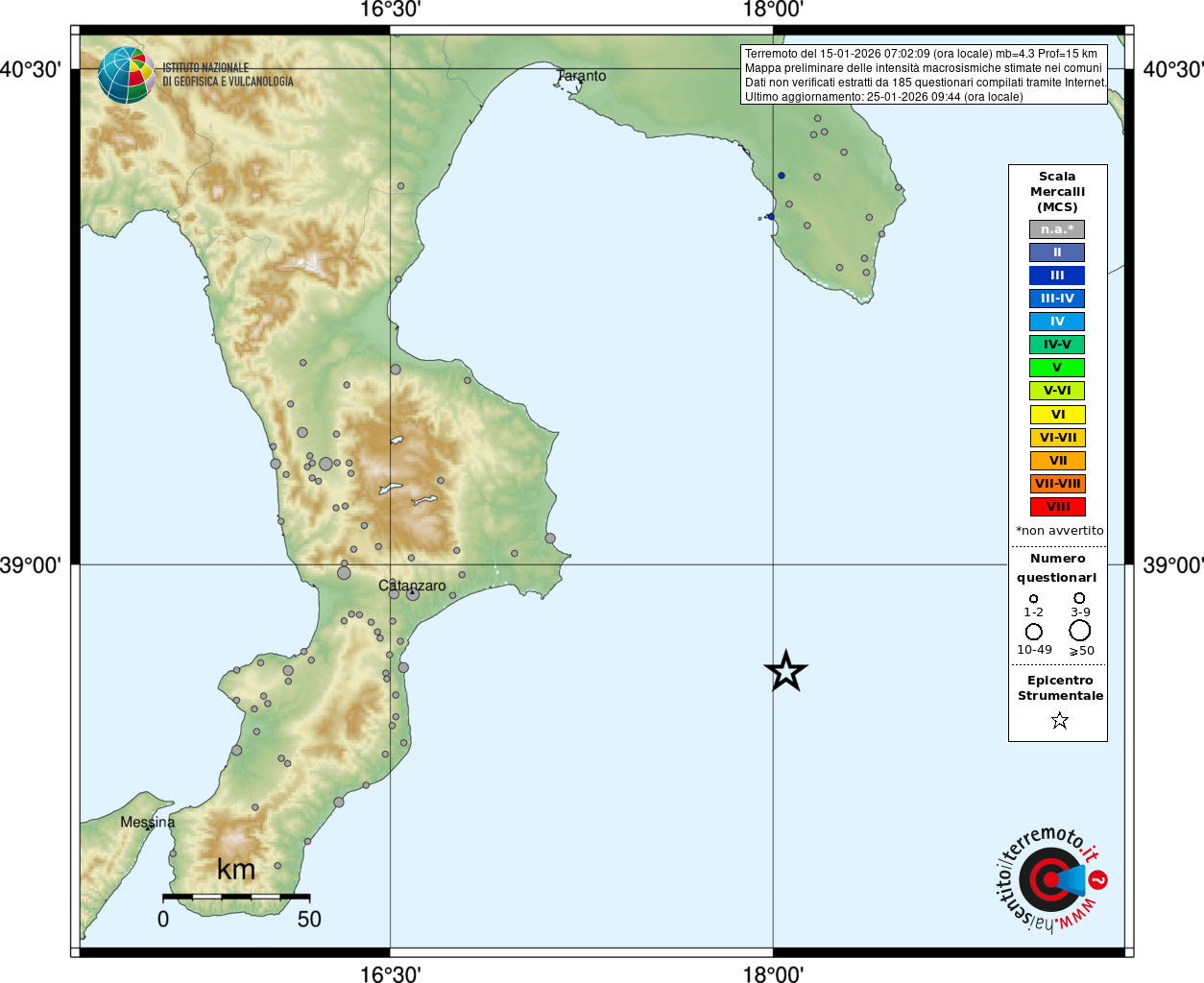Click the gray n.a.* legend swatch
This screenshot has width=1204, height=983.
1057,229
